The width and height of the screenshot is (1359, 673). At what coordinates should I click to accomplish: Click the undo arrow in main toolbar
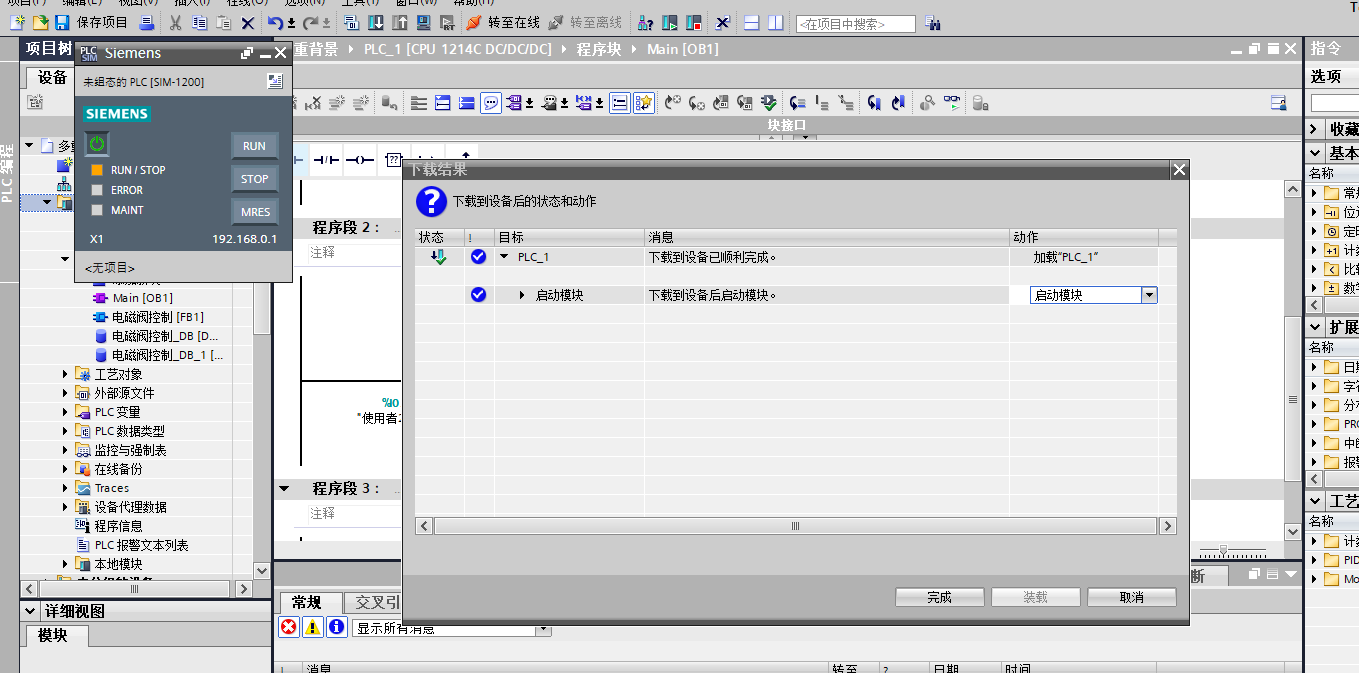pos(274,22)
